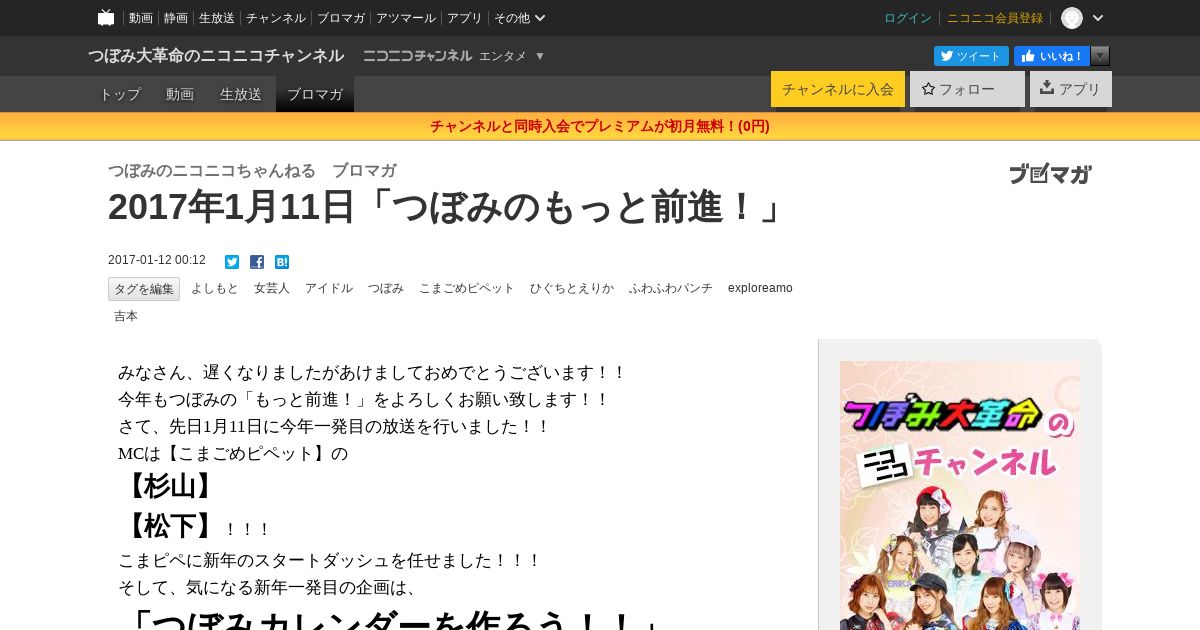Click the Niconico TV logo icon
The image size is (1200, 630).
coord(106,17)
